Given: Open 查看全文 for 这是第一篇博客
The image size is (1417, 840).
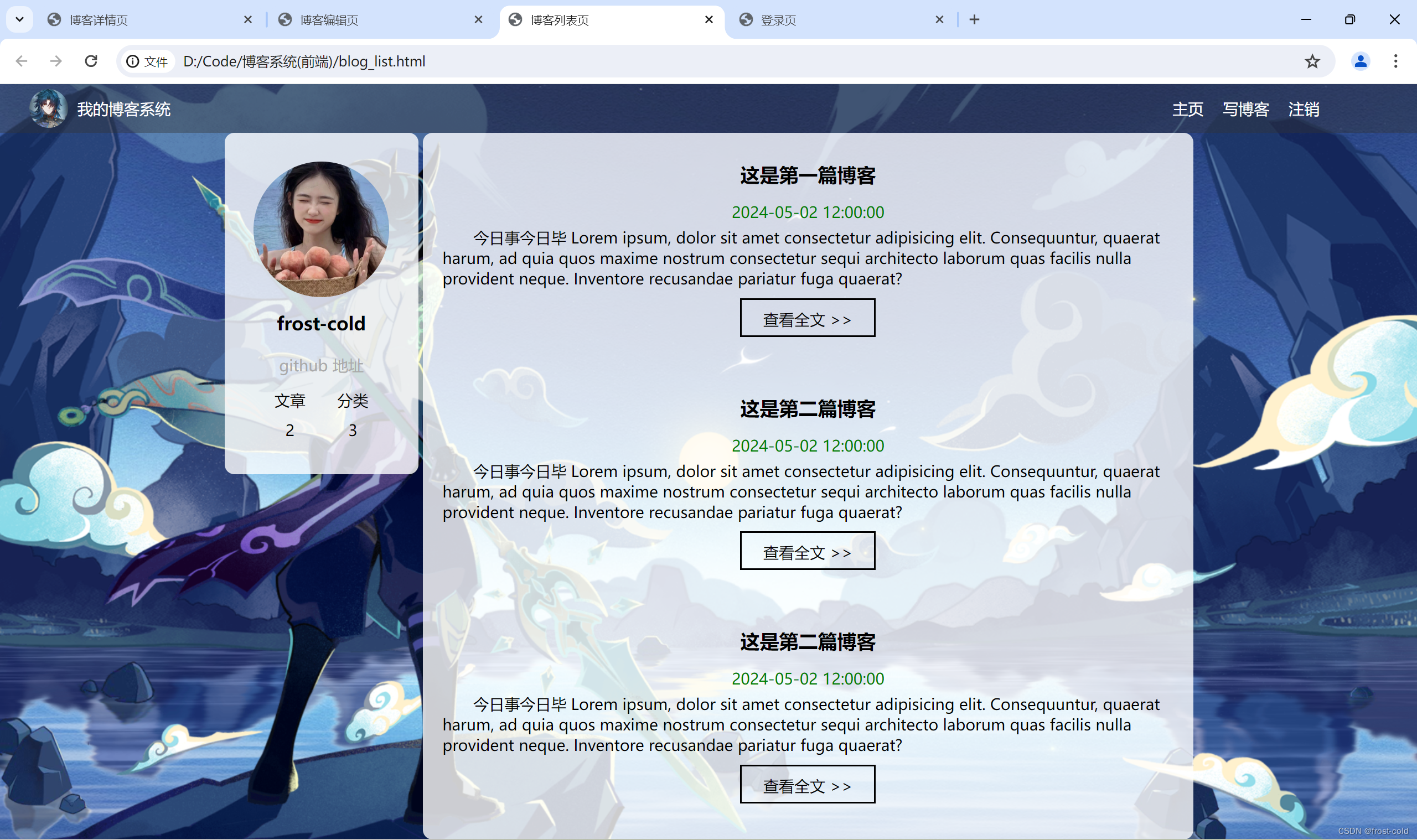Looking at the screenshot, I should pyautogui.click(x=808, y=318).
